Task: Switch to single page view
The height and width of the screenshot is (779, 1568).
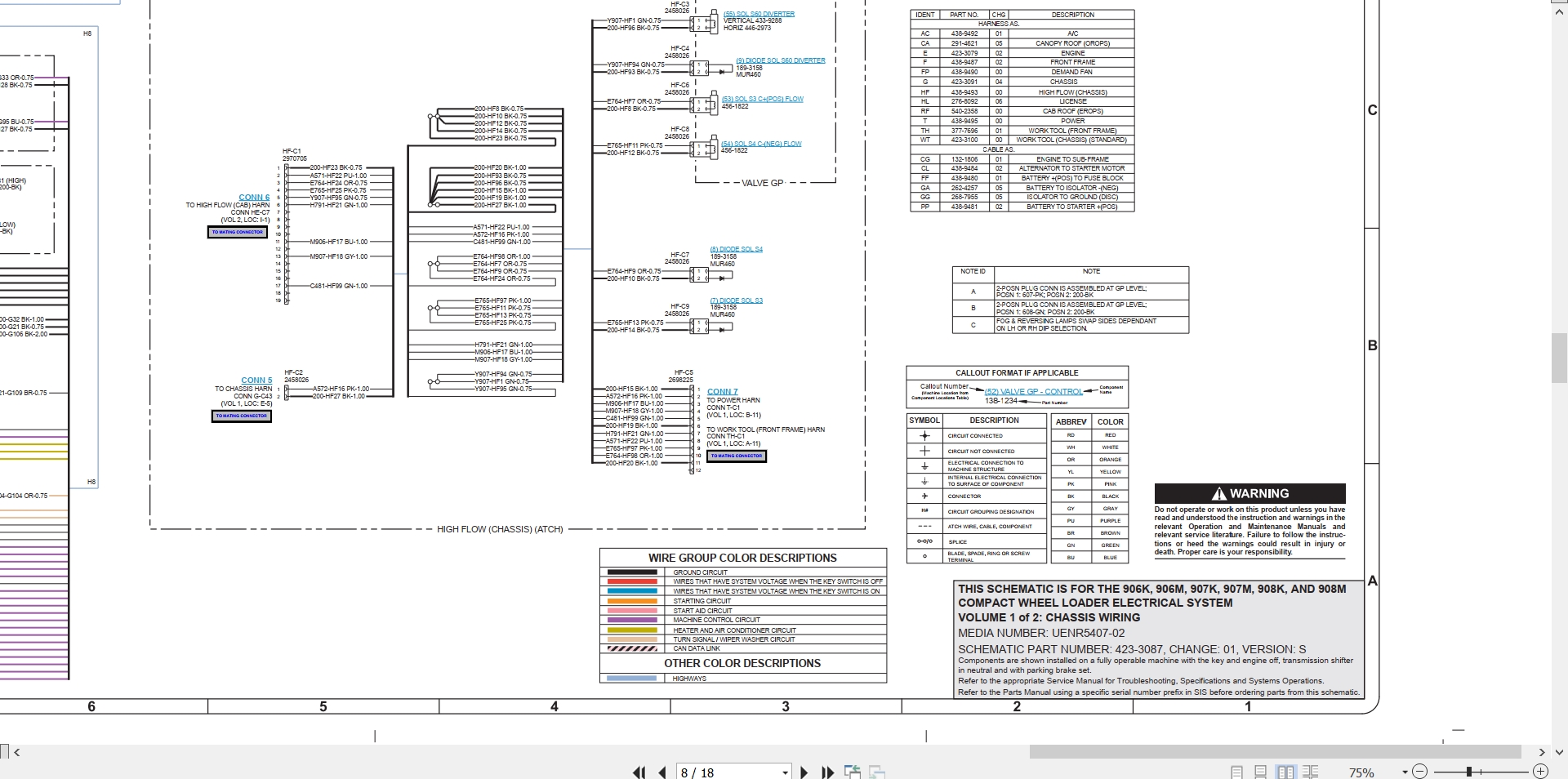Action: [1236, 772]
